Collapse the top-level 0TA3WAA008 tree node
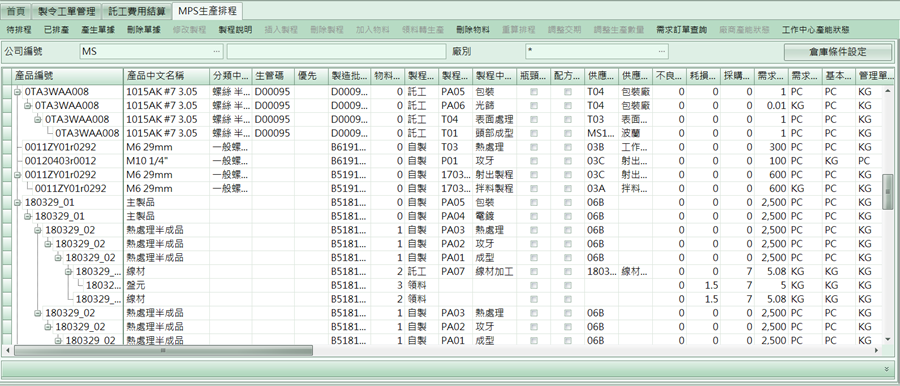 (17, 92)
